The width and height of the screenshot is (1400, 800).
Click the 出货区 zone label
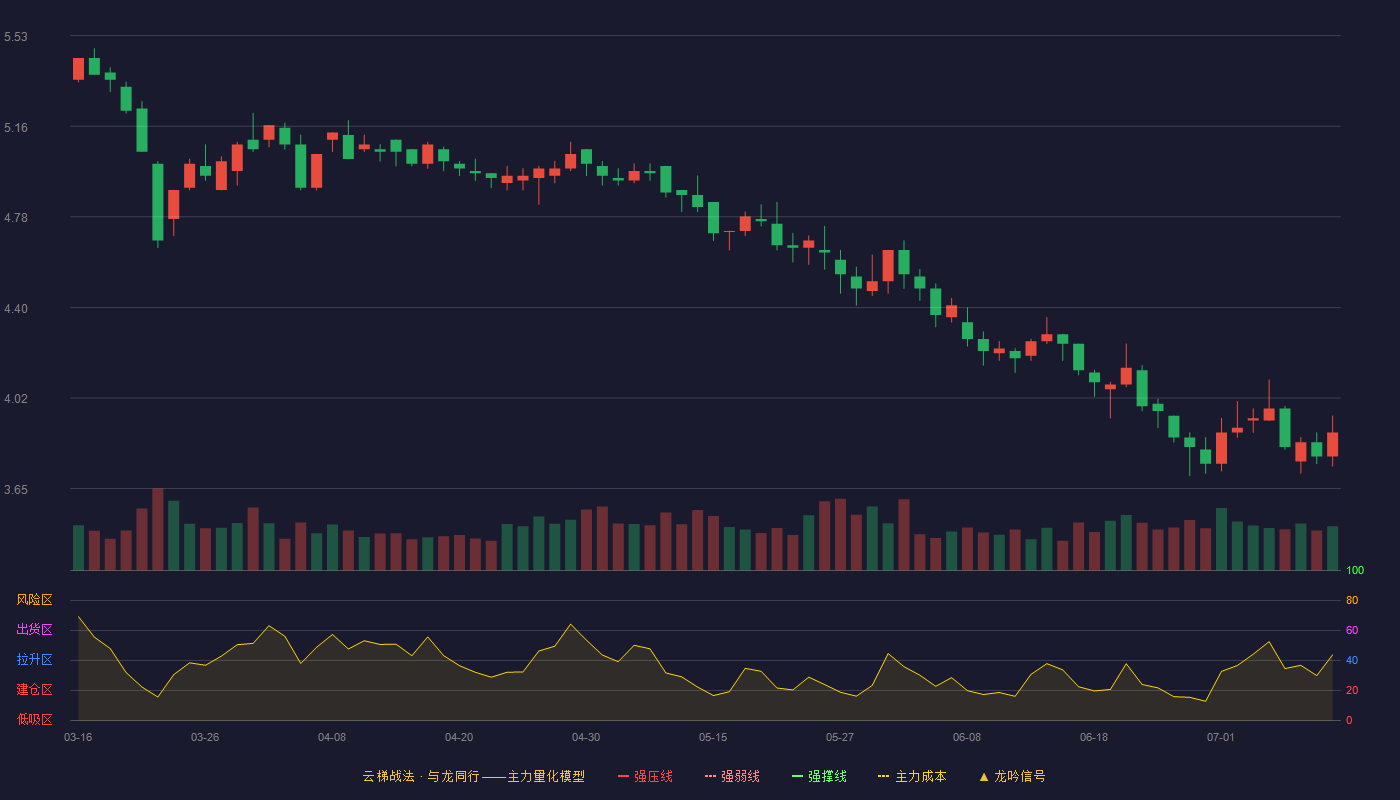(x=34, y=630)
